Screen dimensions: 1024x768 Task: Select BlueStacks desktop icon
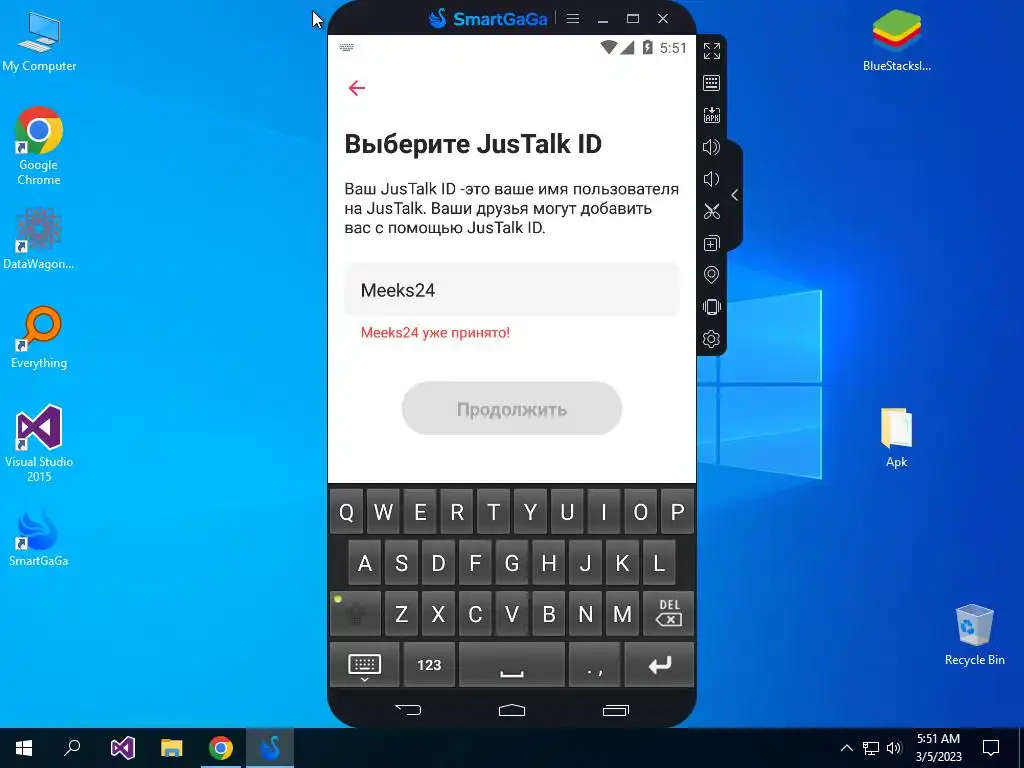click(x=897, y=40)
